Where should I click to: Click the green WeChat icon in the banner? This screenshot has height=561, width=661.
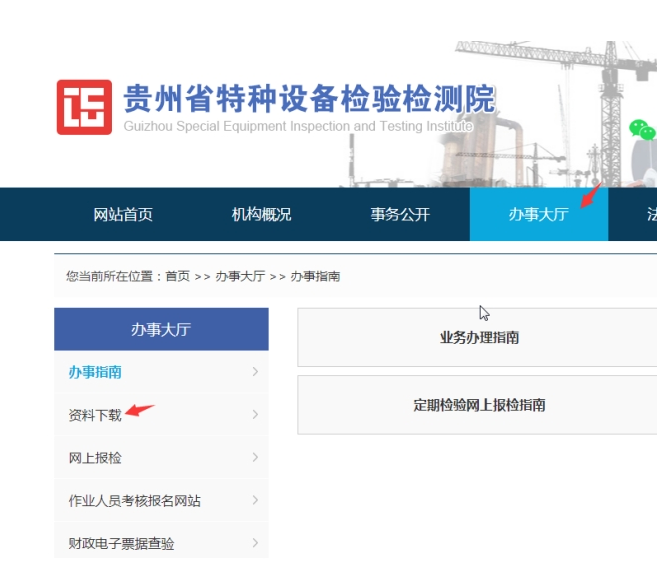[642, 130]
